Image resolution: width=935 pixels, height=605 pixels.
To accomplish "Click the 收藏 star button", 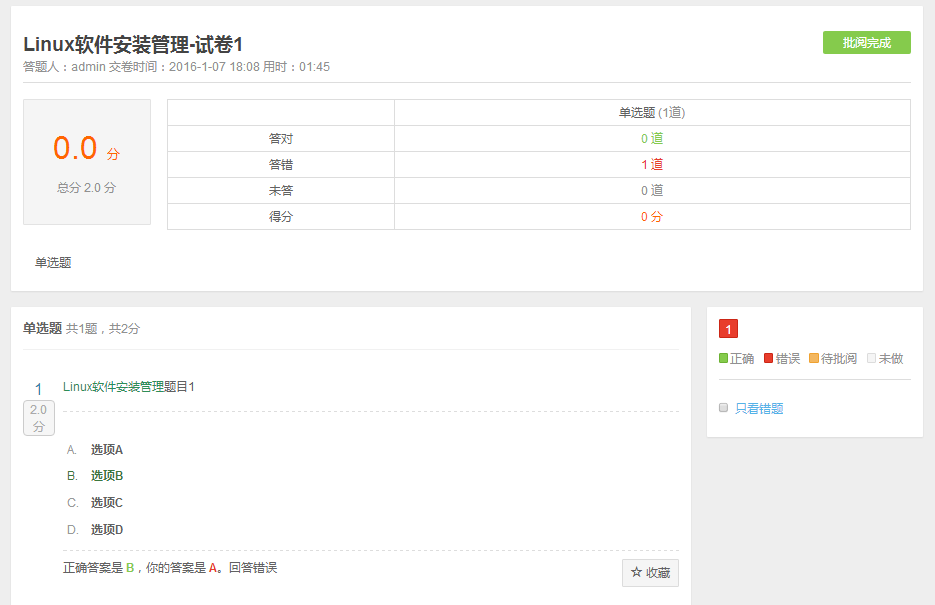I will tap(650, 573).
